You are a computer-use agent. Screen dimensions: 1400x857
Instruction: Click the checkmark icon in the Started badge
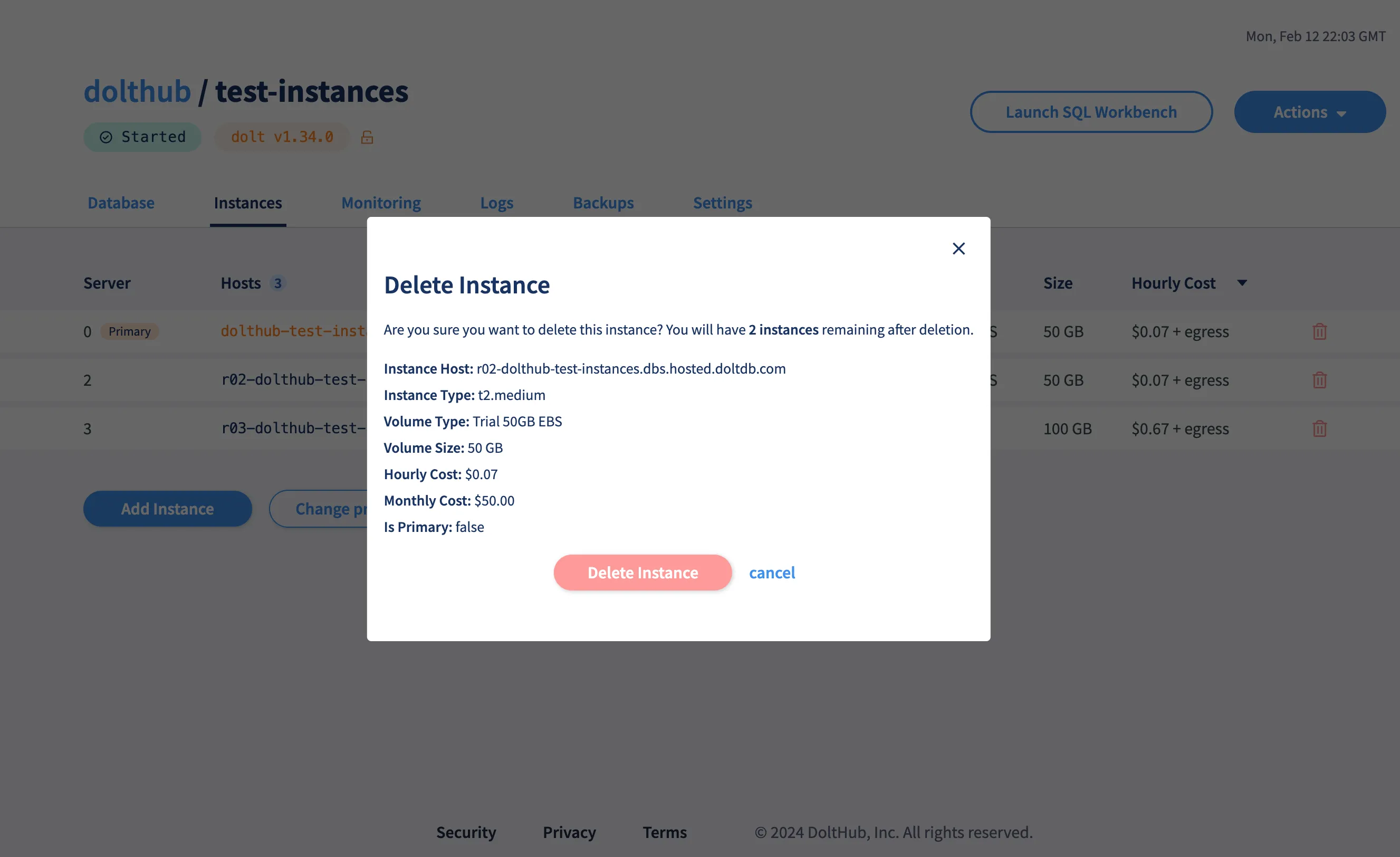106,137
